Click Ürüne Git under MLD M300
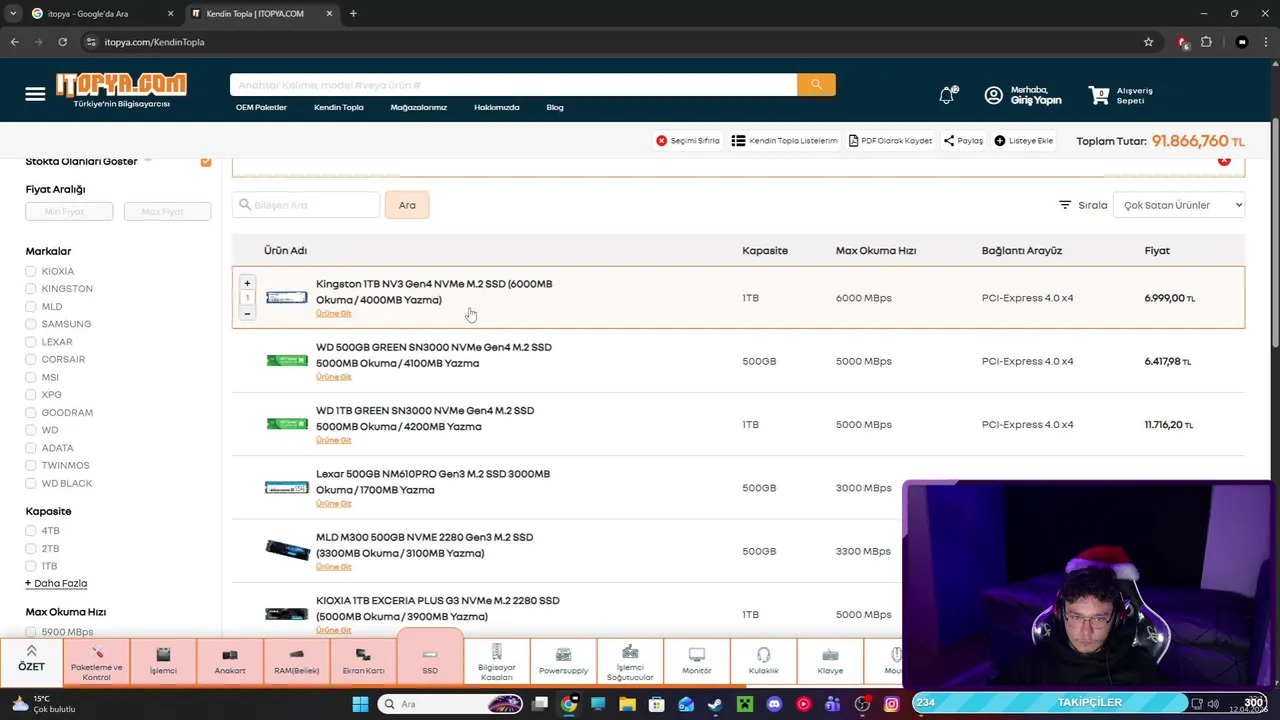The image size is (1280, 720). [x=334, y=567]
